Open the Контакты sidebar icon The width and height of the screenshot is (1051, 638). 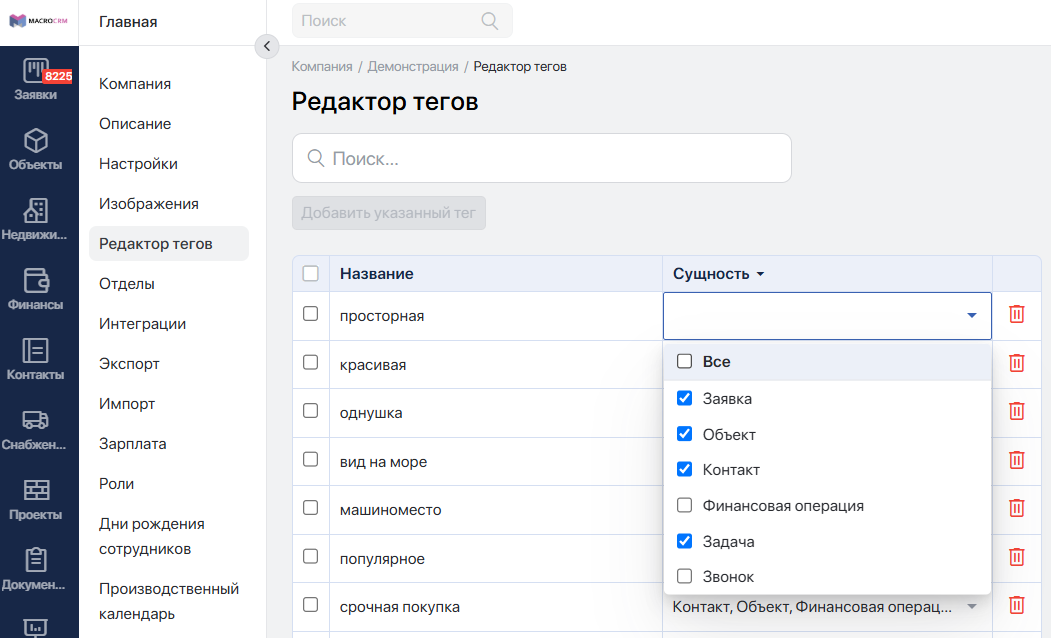coord(36,350)
